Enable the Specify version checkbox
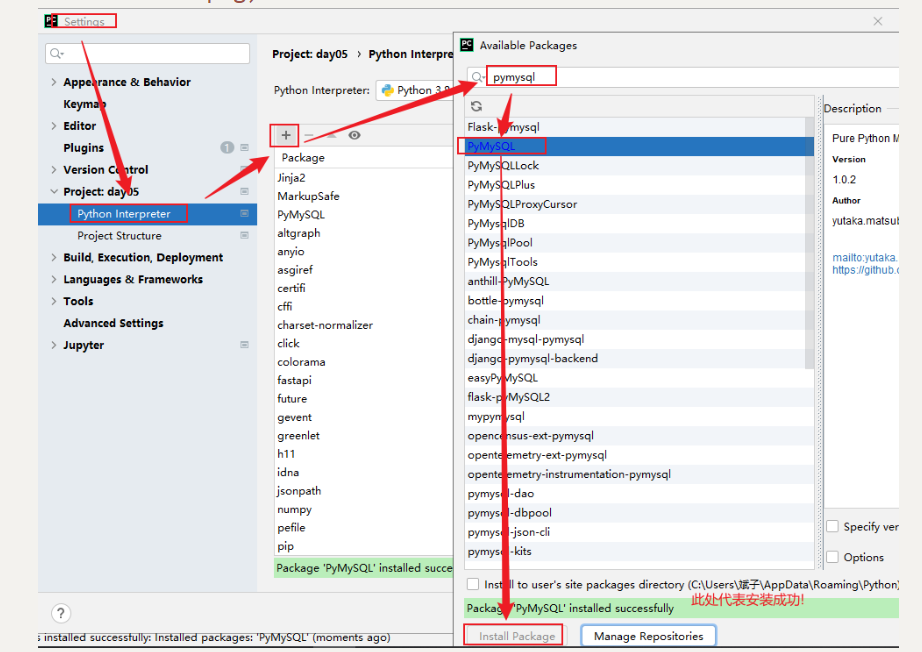 832,526
